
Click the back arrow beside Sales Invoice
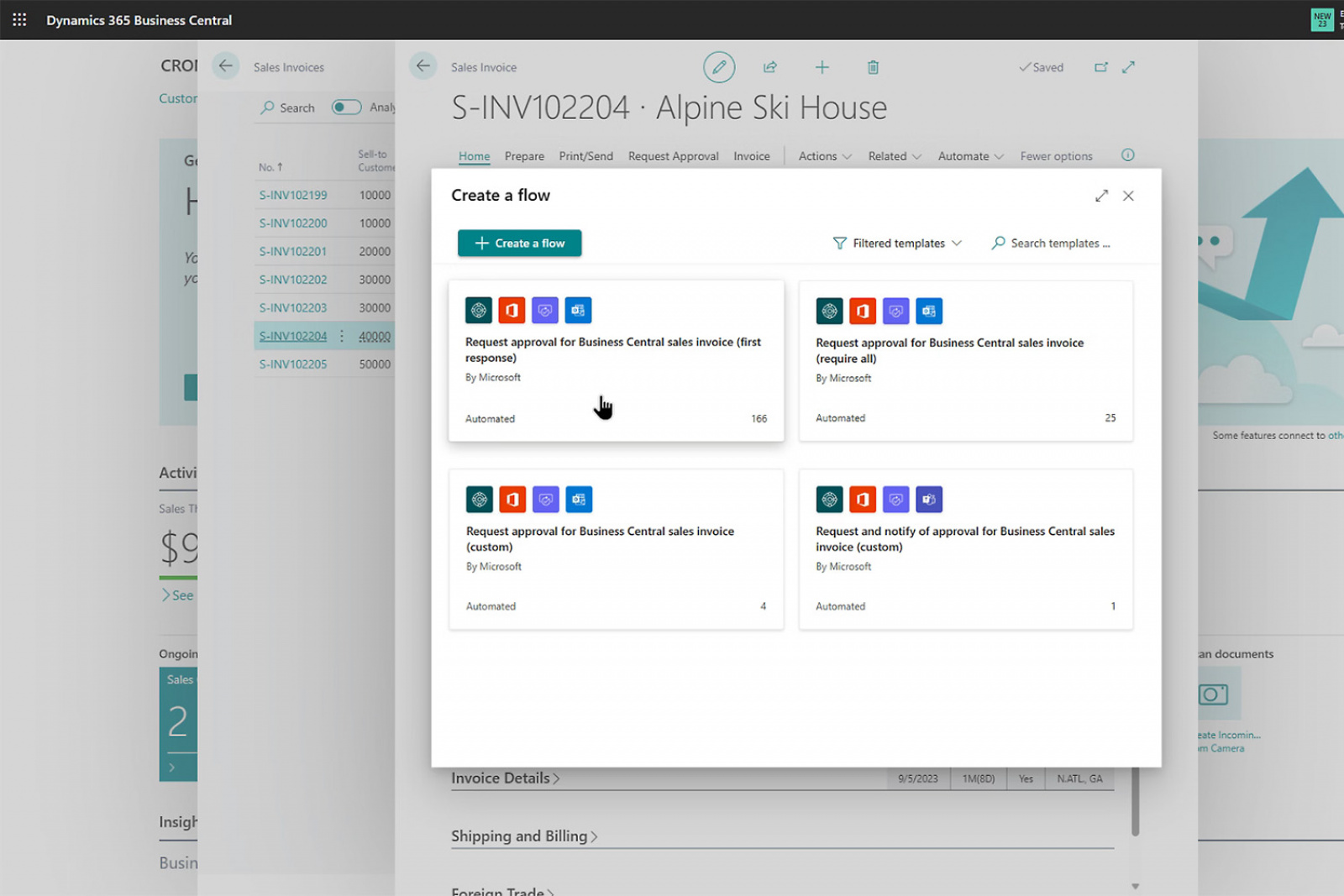pos(423,66)
